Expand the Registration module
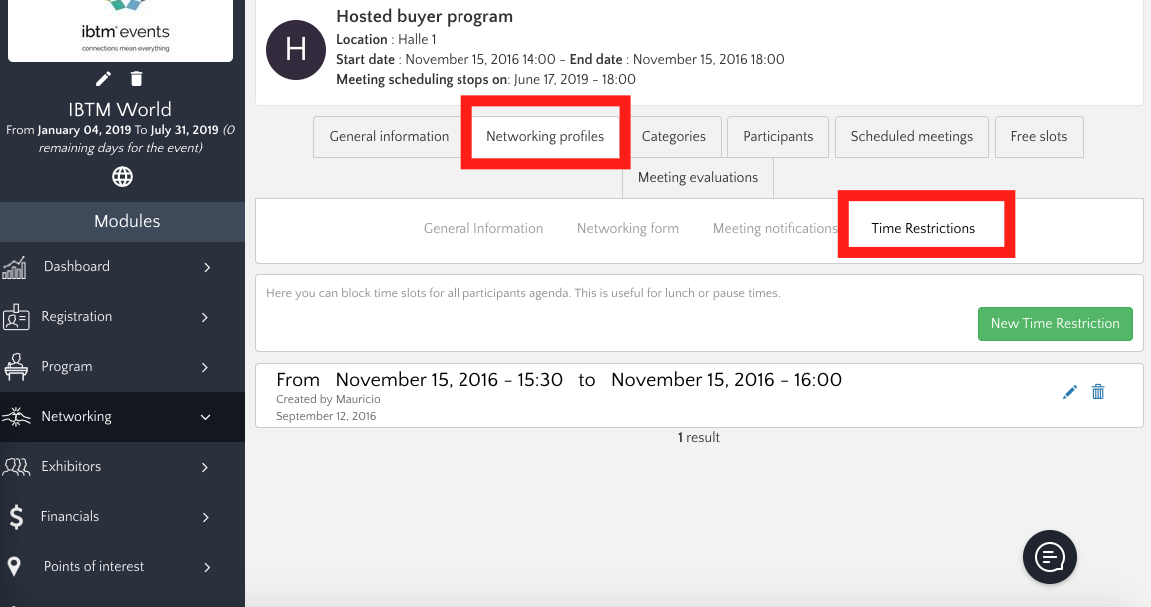The height and width of the screenshot is (607, 1151). [206, 317]
